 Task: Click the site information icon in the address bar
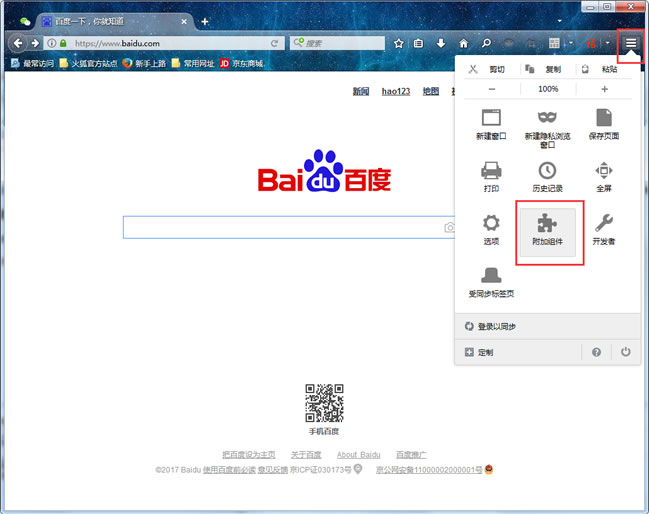[52, 43]
